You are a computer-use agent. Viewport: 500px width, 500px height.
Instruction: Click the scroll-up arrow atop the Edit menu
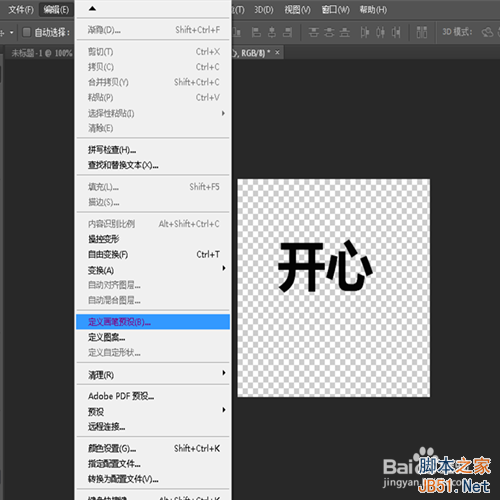[92, 9]
